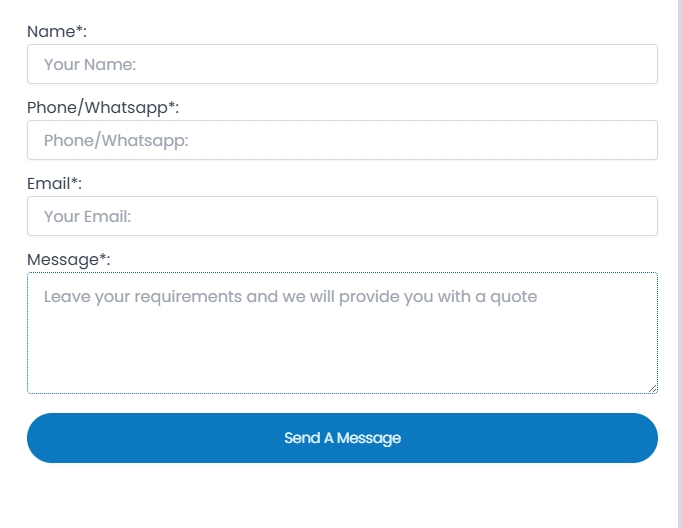Click the asterisk beside the Name label
Viewport: 681px width, 528px height.
(79, 29)
